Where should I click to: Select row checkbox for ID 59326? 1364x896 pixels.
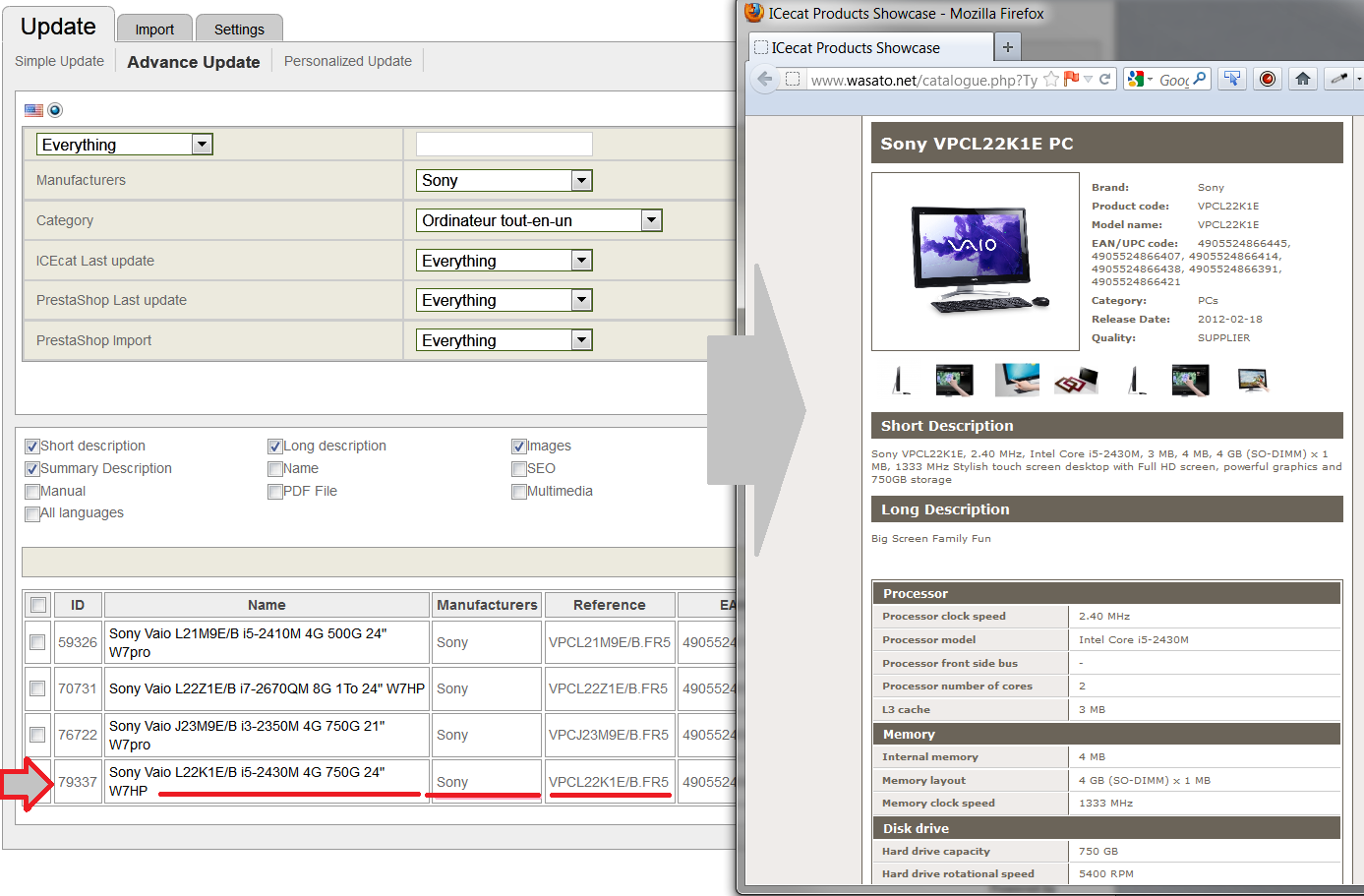pyautogui.click(x=37, y=642)
